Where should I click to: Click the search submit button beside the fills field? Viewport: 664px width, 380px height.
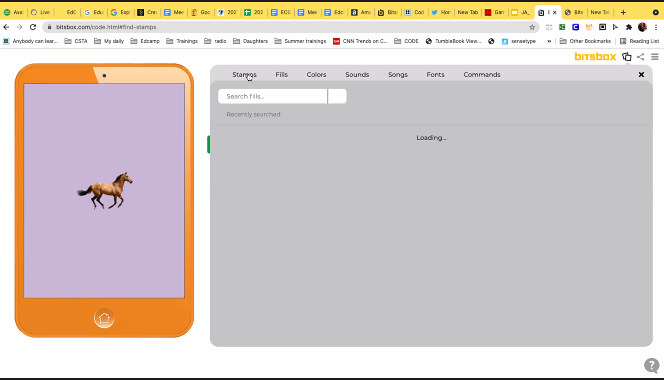337,96
